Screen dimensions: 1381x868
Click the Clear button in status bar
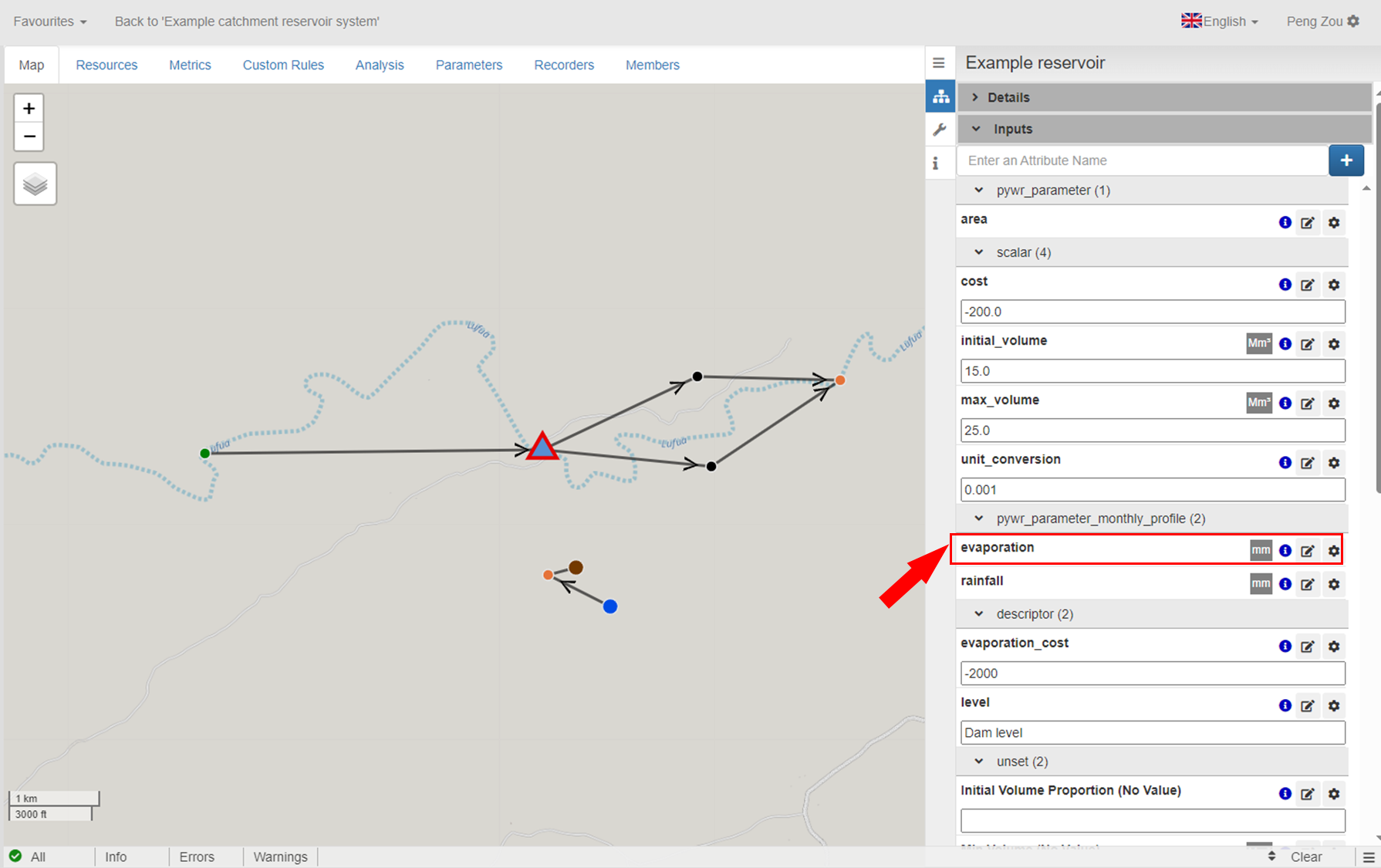pos(1305,856)
